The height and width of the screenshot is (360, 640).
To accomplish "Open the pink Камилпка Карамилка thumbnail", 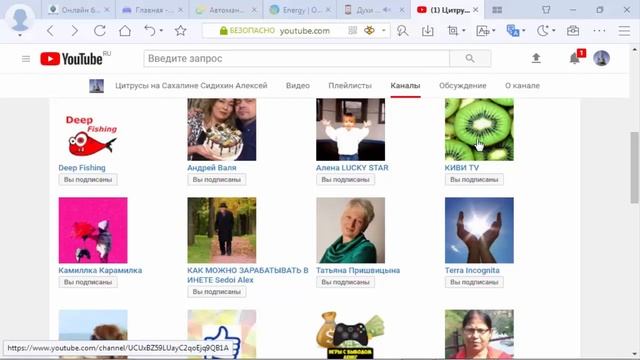I will 93,230.
